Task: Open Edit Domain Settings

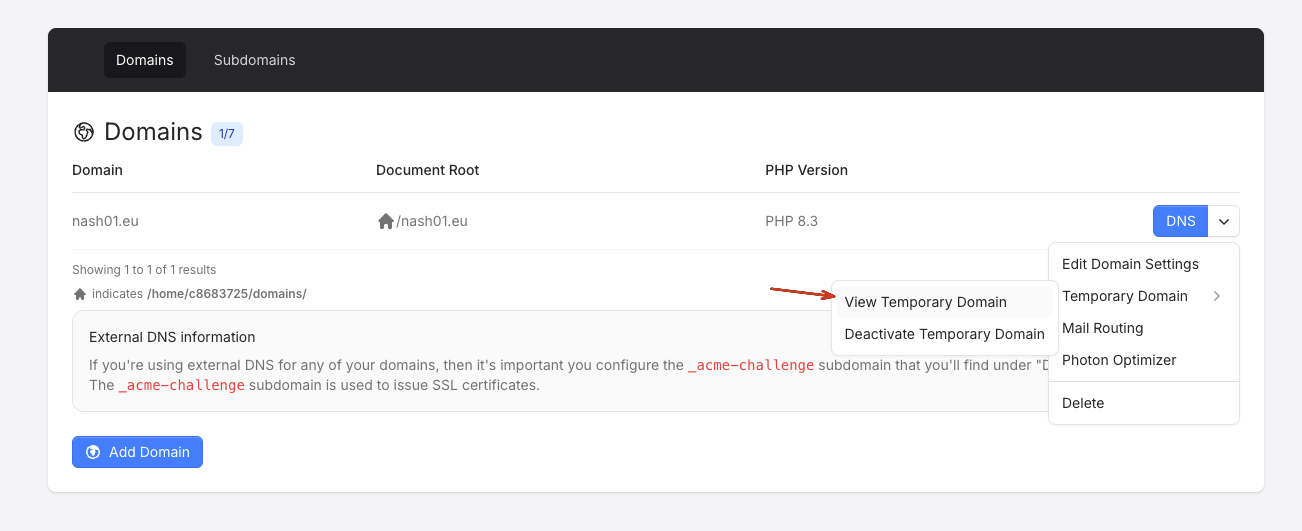Action: 1130,264
